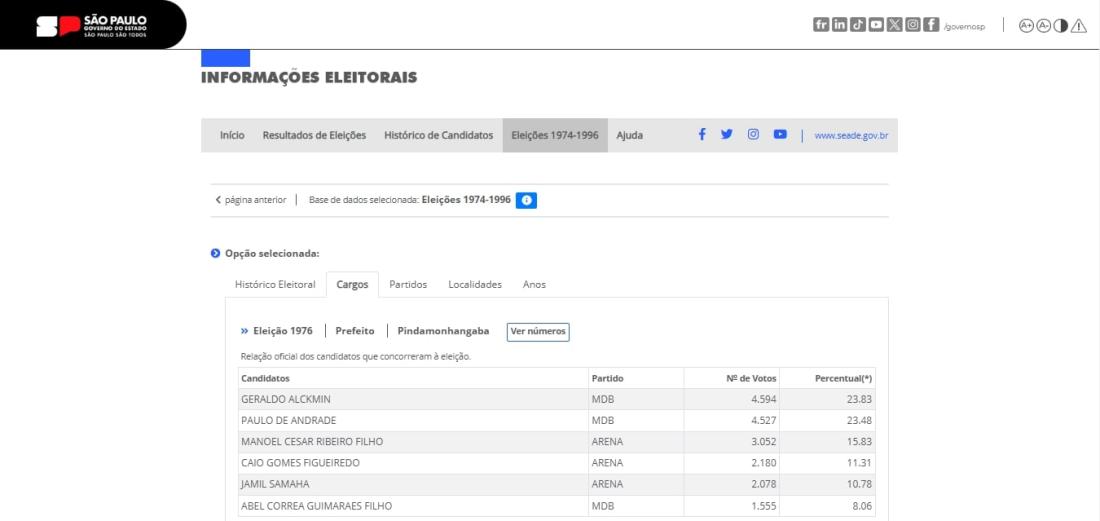Image resolution: width=1100 pixels, height=521 pixels.
Task: Click the vote count 4.527
Action: (763, 421)
